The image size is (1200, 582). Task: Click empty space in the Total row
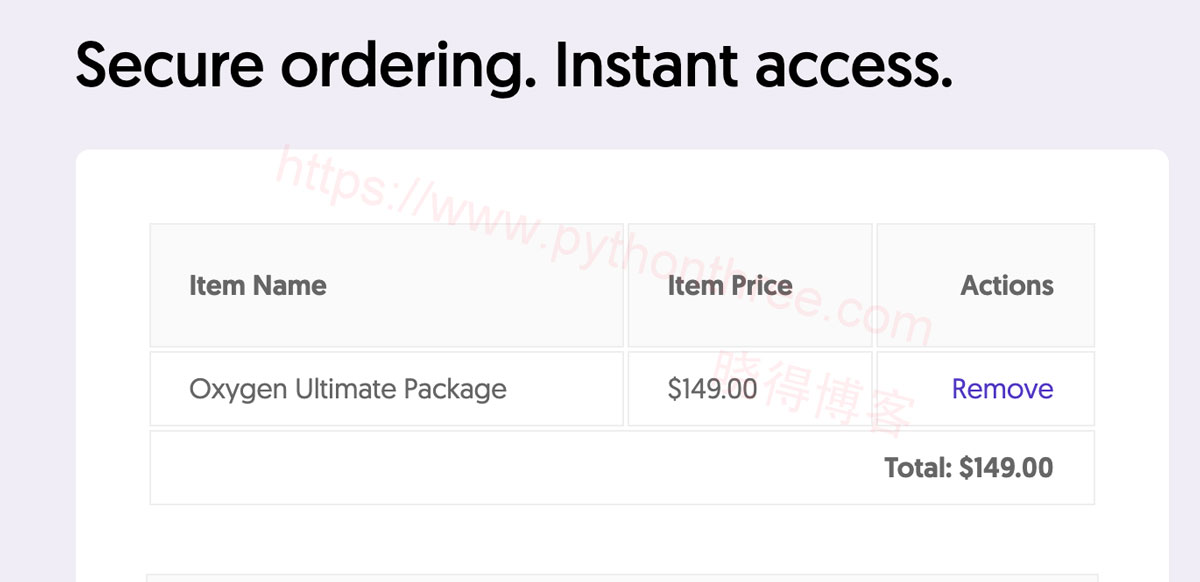pos(500,468)
